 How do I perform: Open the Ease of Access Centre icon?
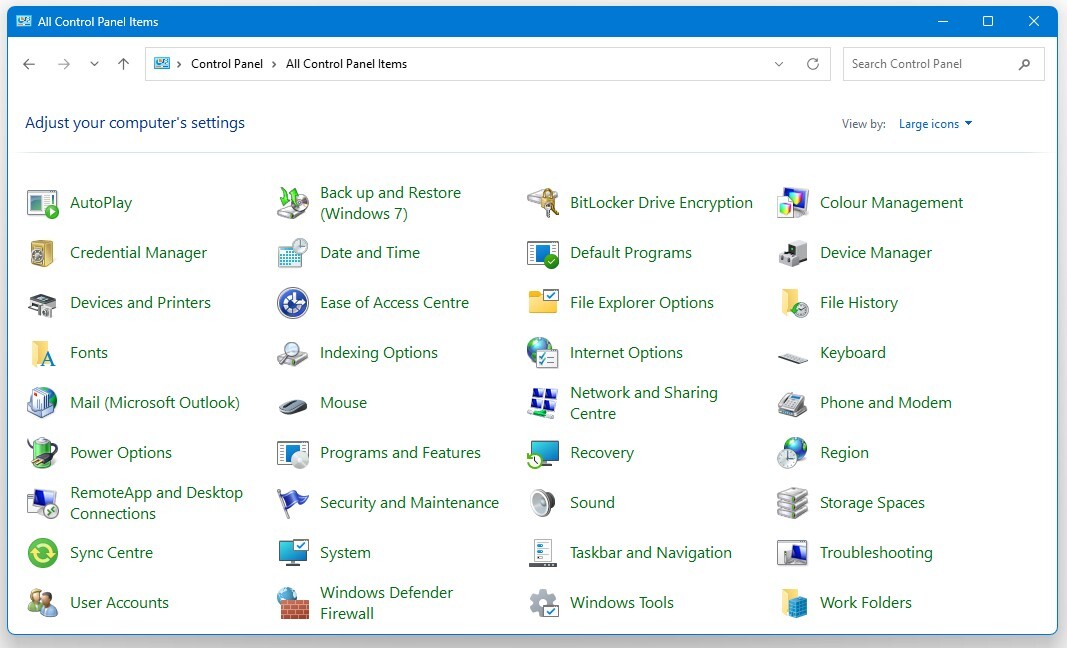(395, 302)
